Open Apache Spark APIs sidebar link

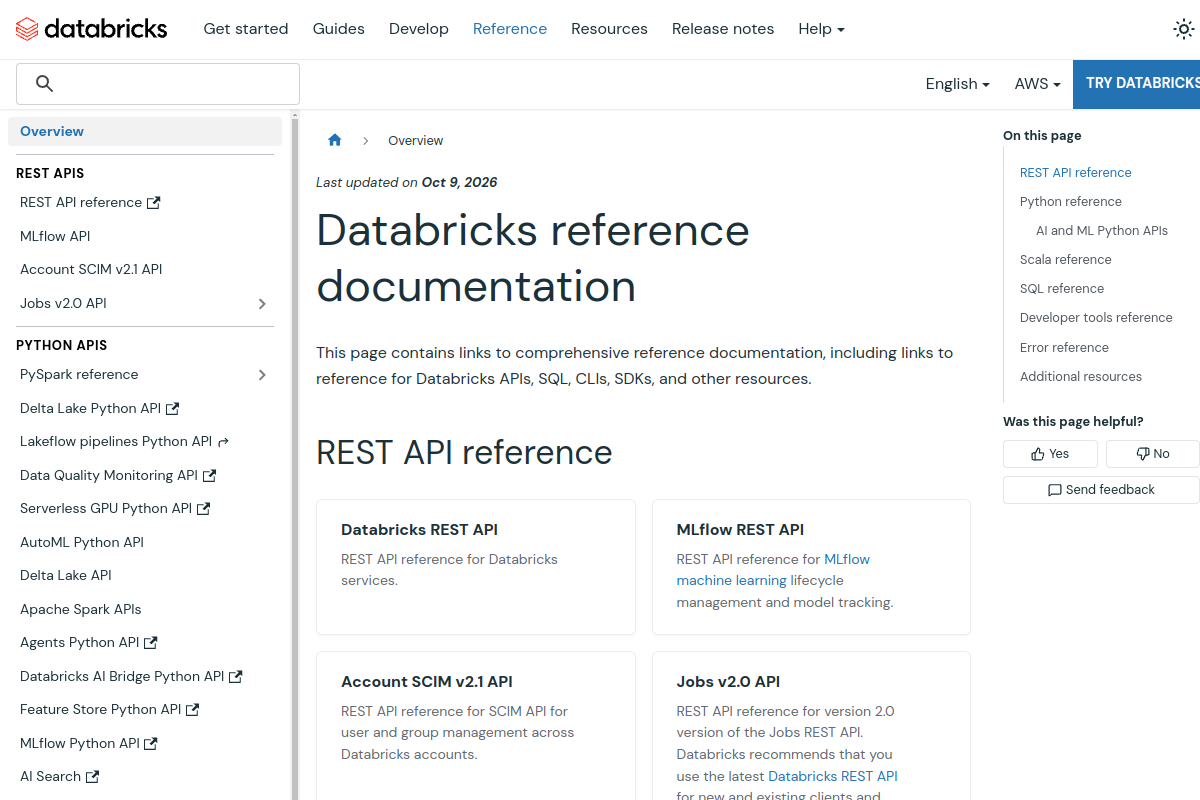tap(81, 610)
